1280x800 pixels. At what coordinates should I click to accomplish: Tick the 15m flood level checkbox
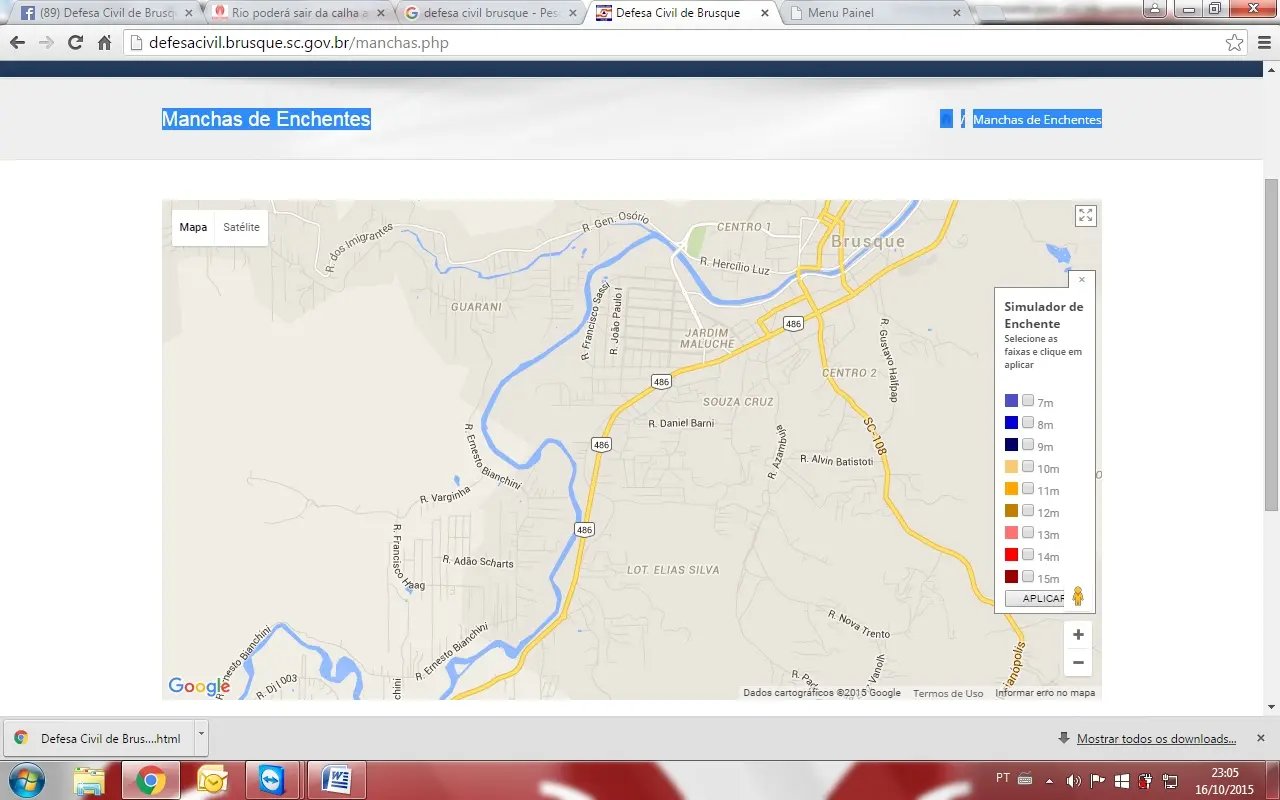[x=1028, y=577]
